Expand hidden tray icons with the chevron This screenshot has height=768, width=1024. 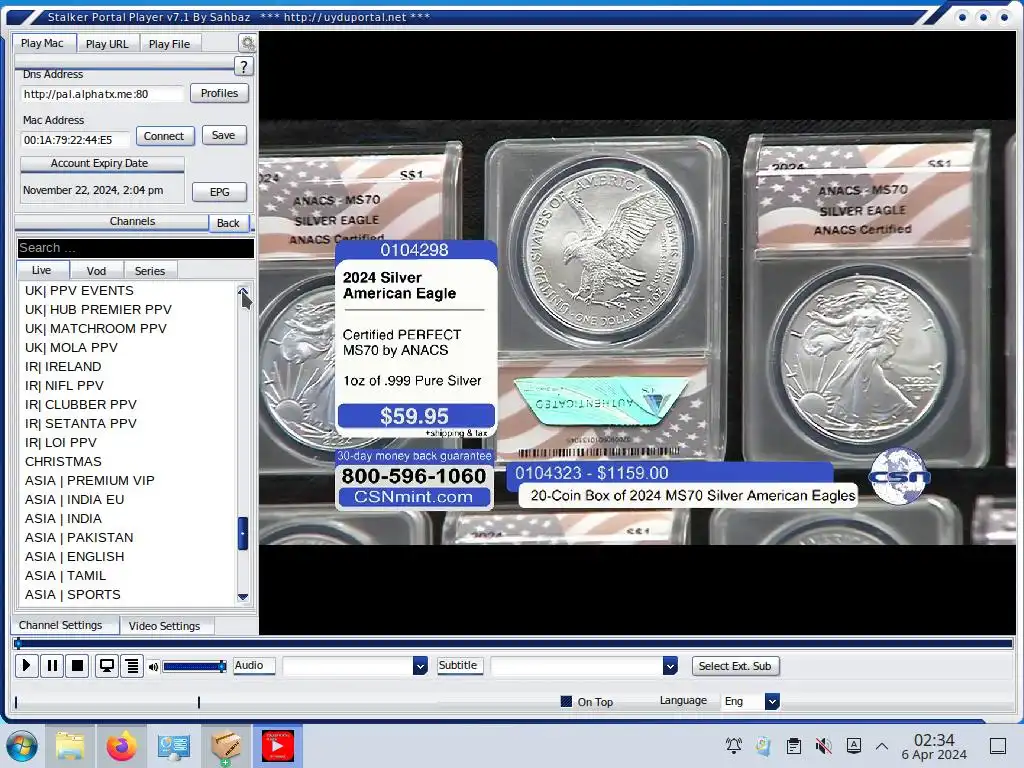click(x=882, y=745)
